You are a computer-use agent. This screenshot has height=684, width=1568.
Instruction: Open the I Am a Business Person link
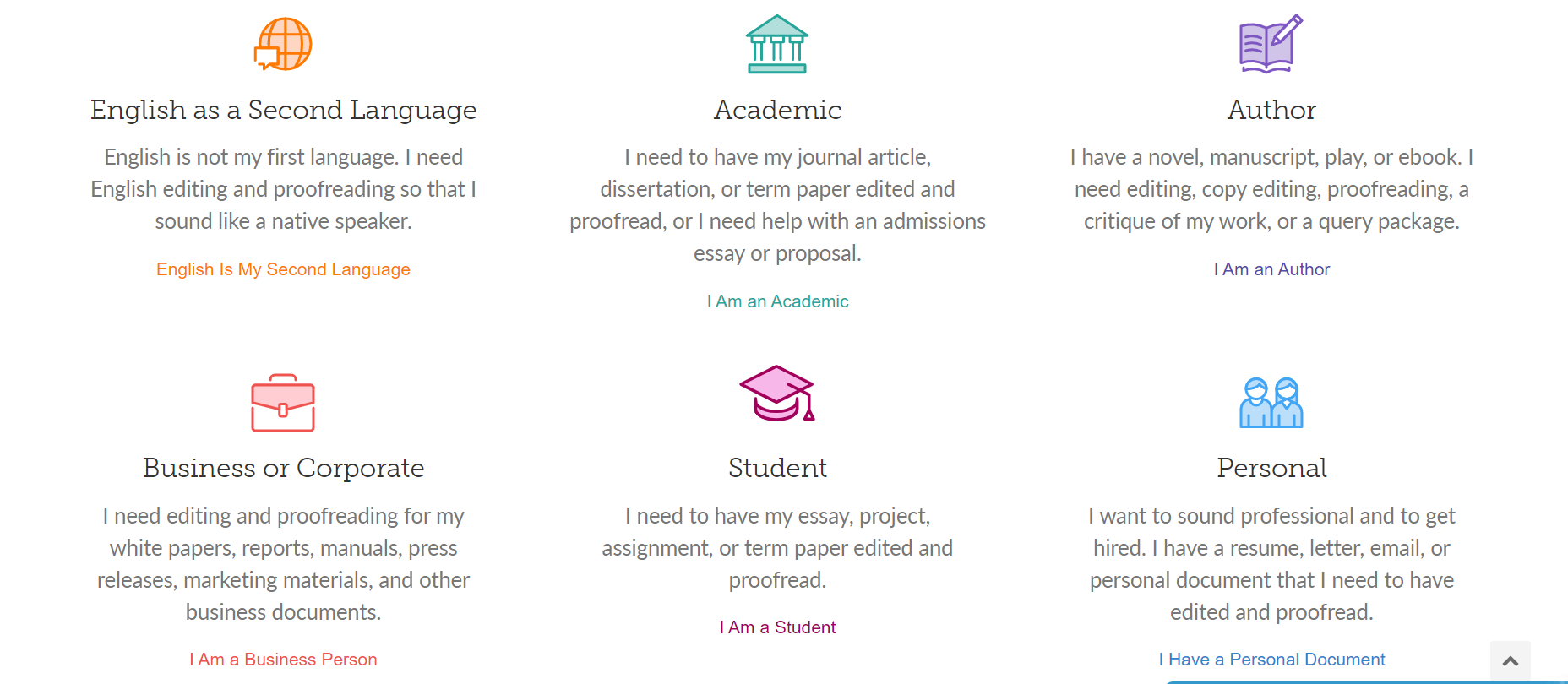pyautogui.click(x=283, y=660)
